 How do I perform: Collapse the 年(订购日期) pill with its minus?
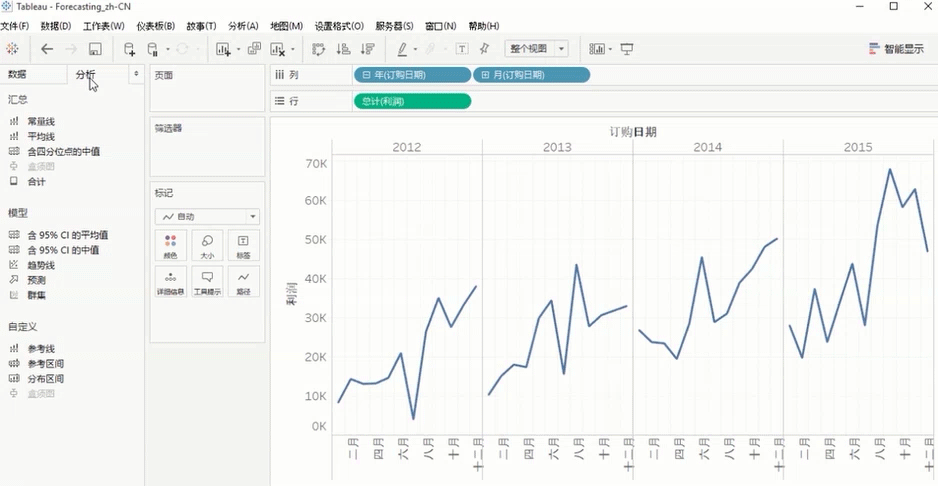367,75
